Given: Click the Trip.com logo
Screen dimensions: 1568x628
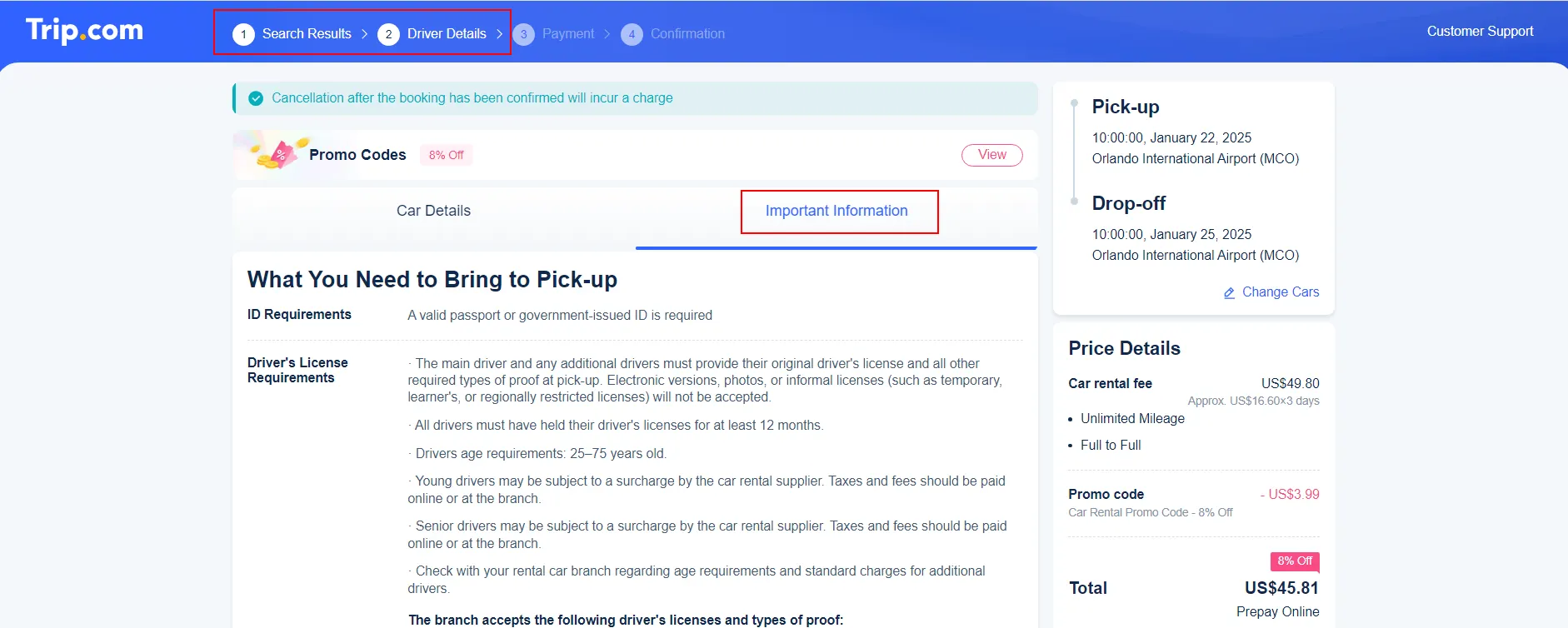Looking at the screenshot, I should tap(84, 31).
